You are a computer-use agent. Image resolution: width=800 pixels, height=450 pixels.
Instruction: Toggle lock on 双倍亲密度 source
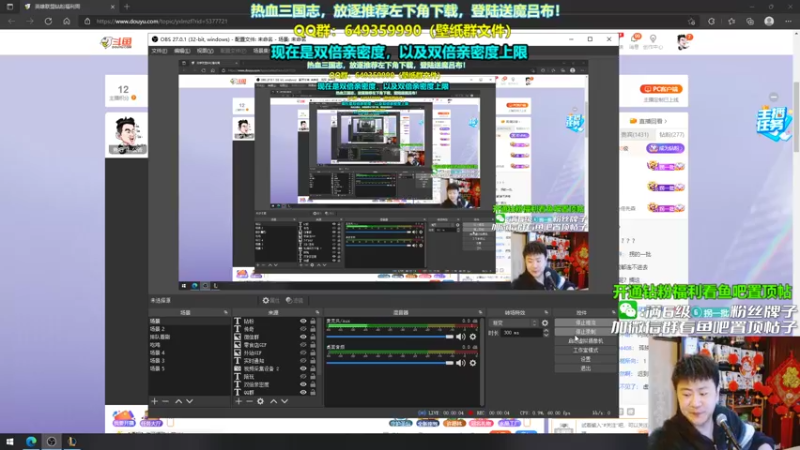313,384
